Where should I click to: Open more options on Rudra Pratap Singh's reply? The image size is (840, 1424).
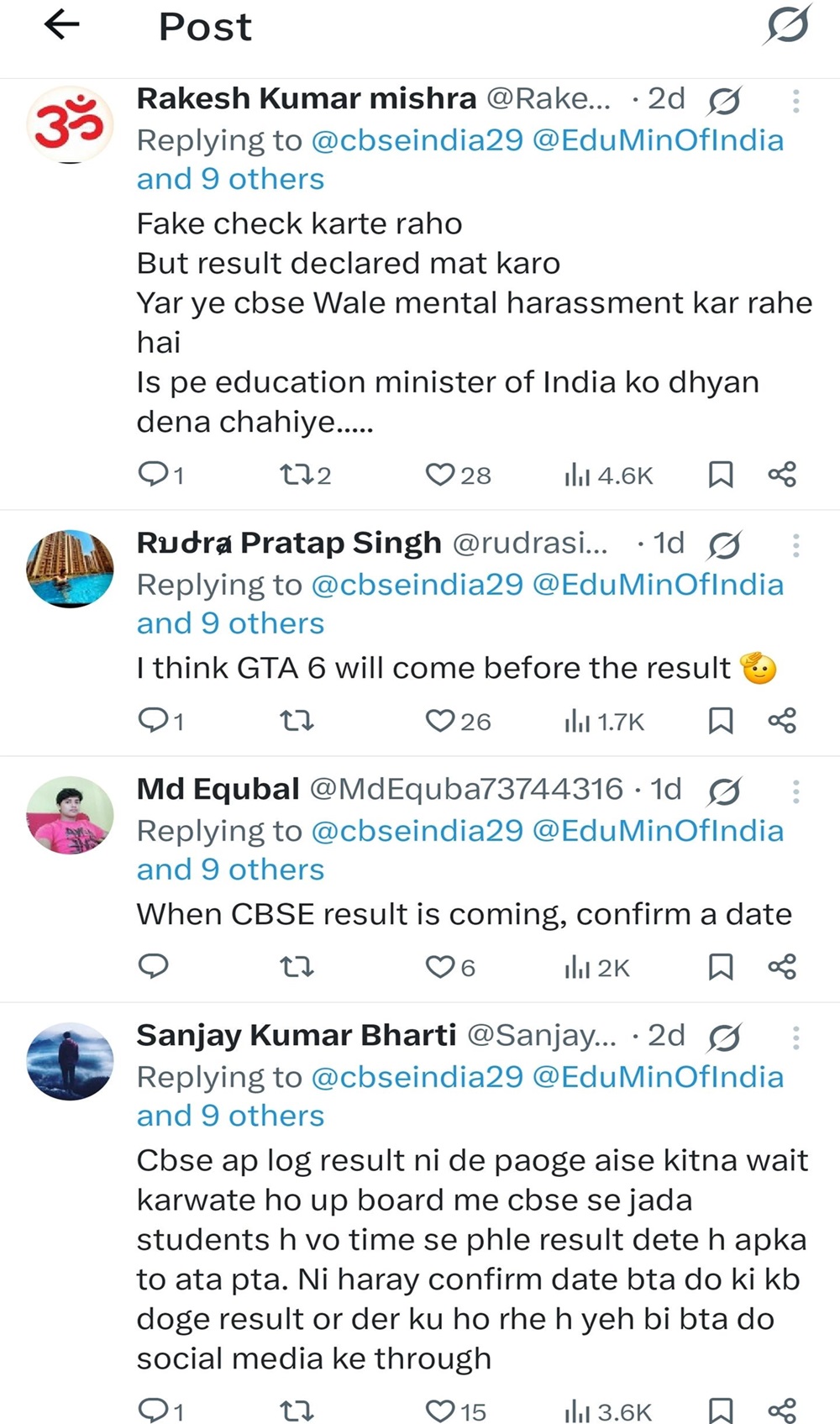tap(795, 545)
